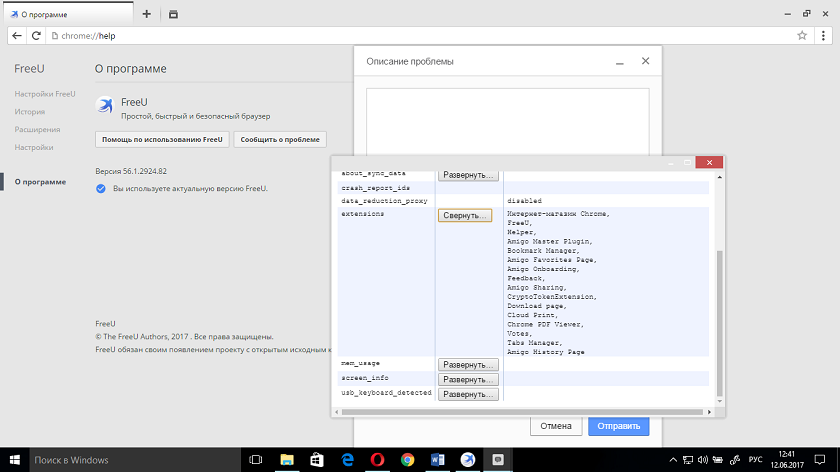Screen dimensions: 840x472
Task: Expand the about_sync_data row
Action: 467,175
